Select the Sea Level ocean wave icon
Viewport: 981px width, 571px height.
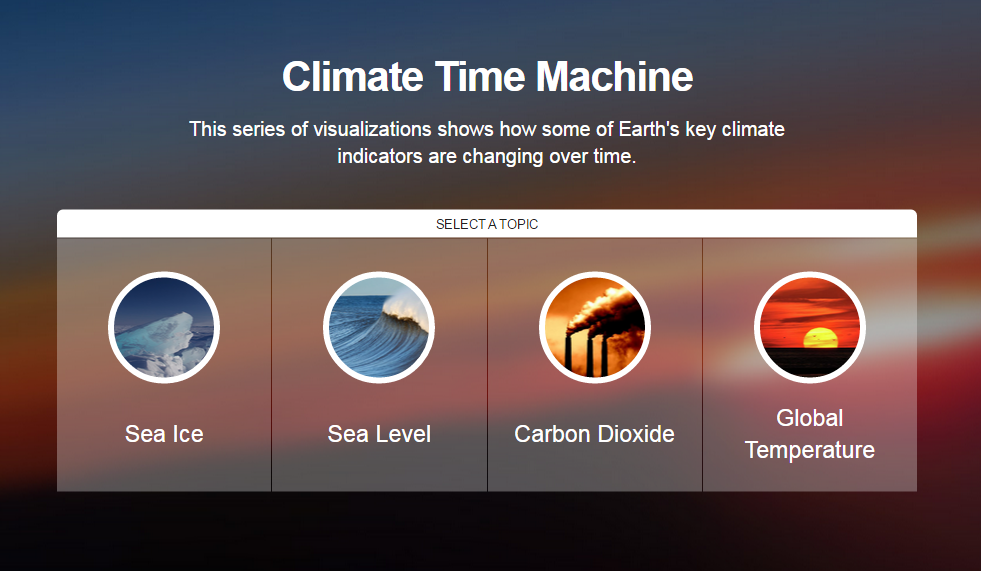(x=379, y=328)
